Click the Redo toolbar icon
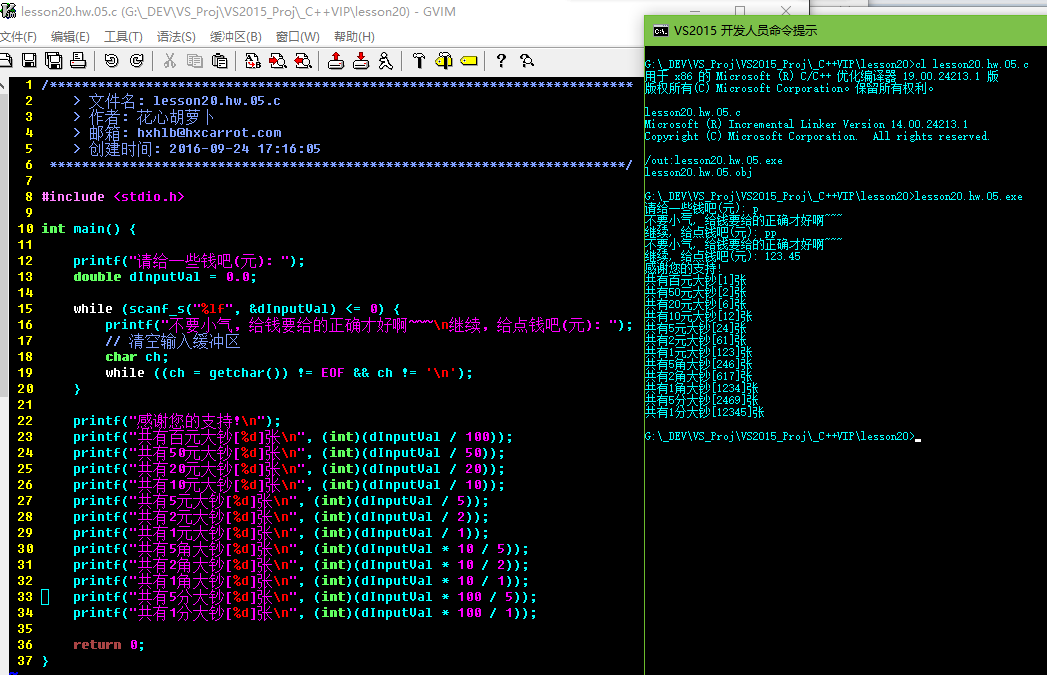Viewport: 1047px width, 675px height. (x=136, y=61)
